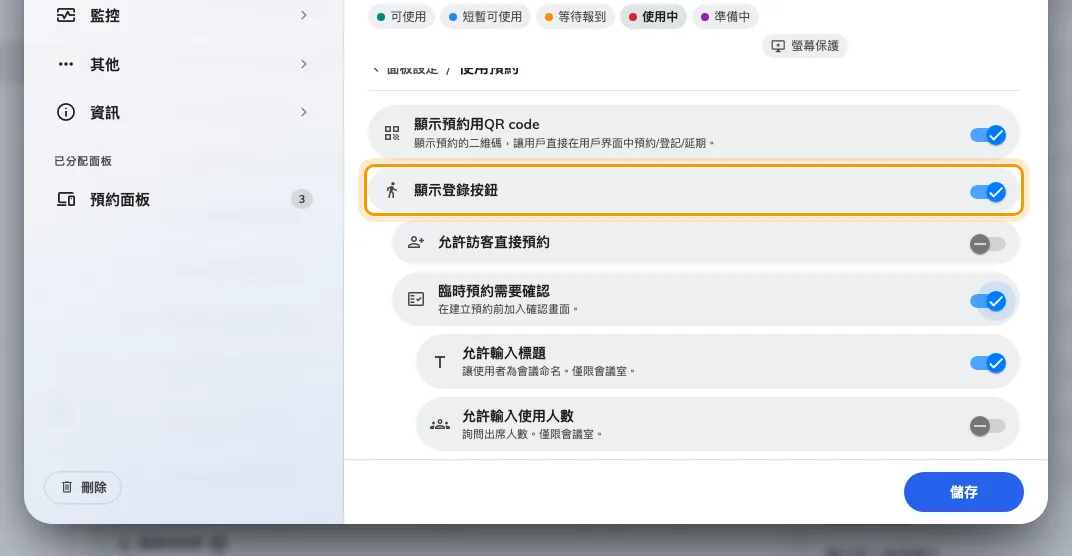1072x556 pixels.
Task: Click the trash icon in 刪除 button
Action: (66, 487)
